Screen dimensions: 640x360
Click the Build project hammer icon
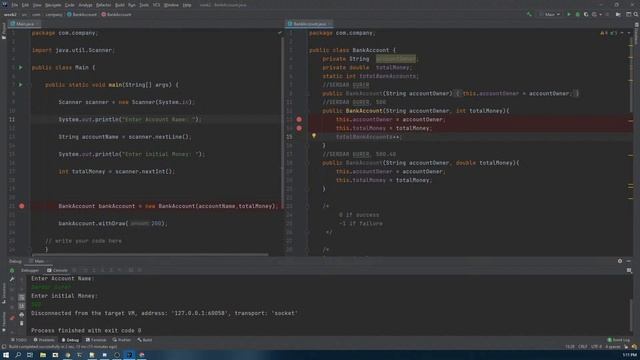(x=529, y=14)
